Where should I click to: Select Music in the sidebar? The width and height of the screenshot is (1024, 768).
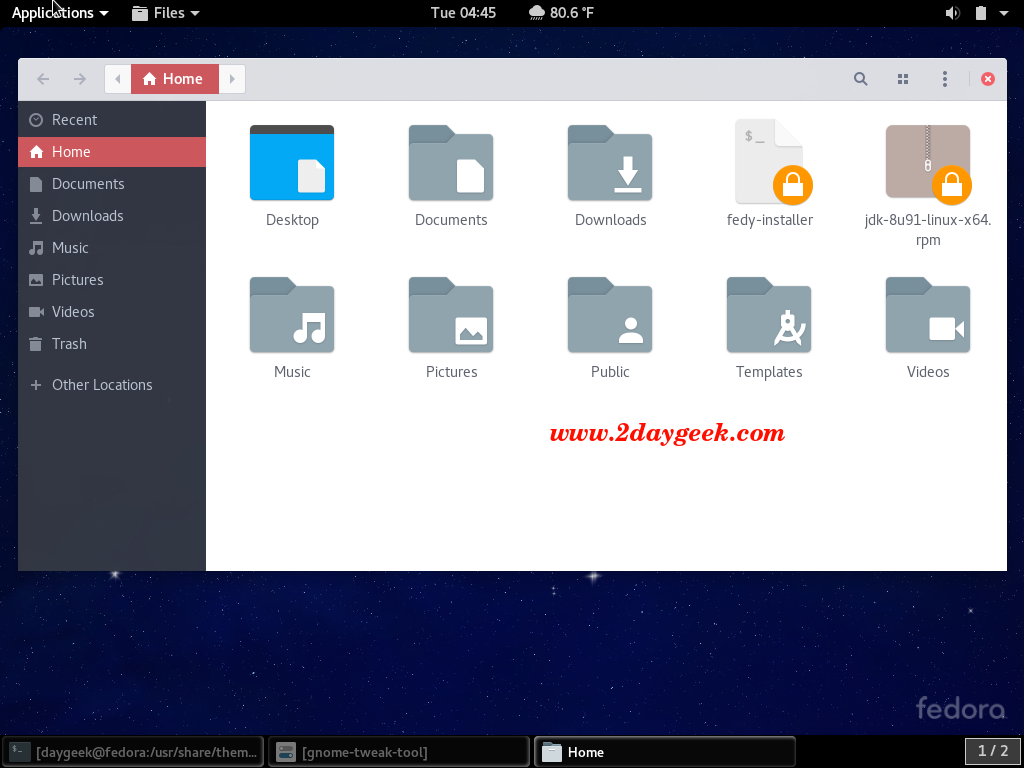click(112, 248)
